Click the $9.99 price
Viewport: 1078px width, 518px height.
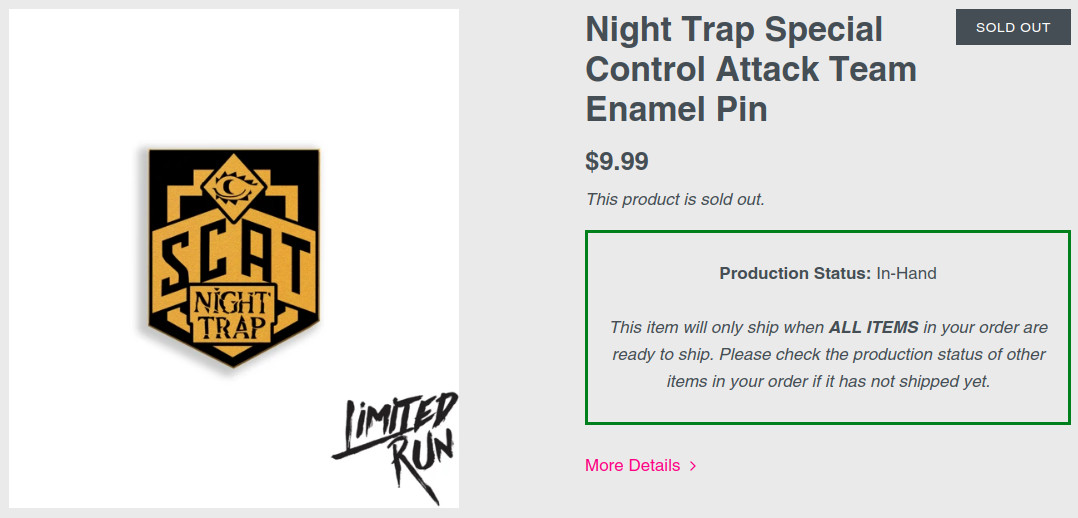tap(617, 161)
